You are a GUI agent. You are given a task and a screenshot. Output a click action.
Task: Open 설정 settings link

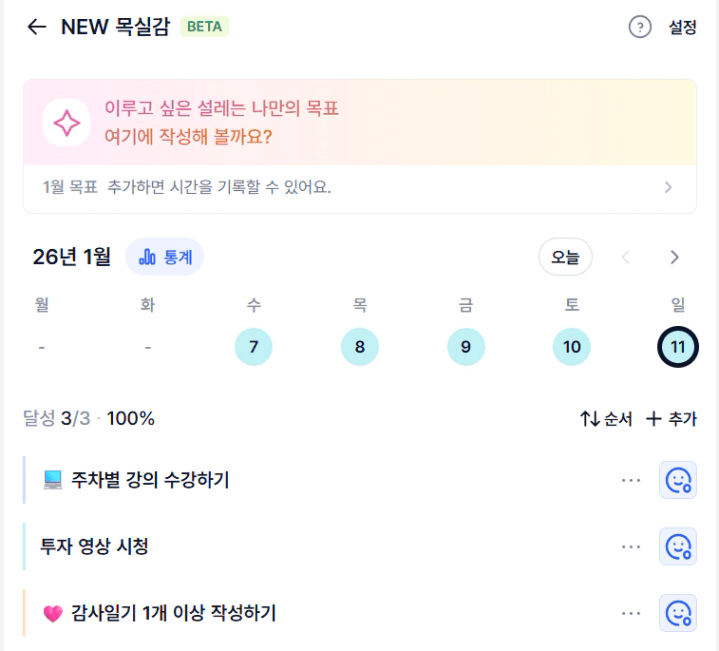(x=682, y=27)
